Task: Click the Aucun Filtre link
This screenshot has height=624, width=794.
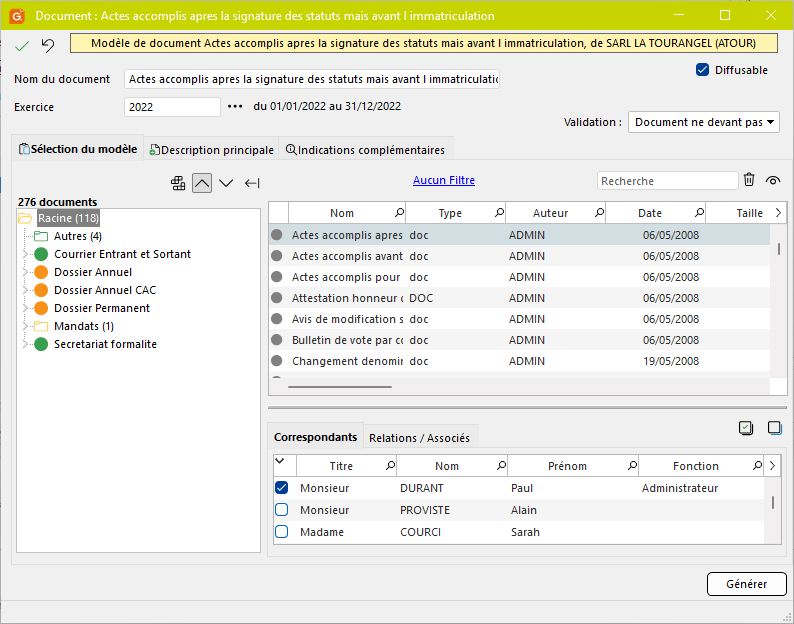Action: 444,181
